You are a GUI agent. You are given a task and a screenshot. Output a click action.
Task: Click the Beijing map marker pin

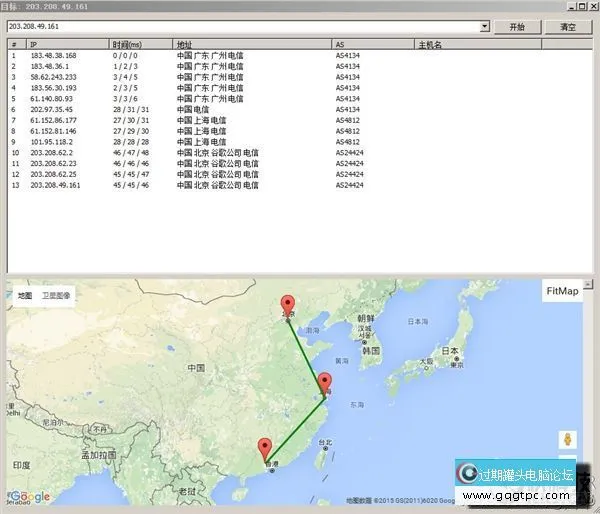tap(288, 305)
